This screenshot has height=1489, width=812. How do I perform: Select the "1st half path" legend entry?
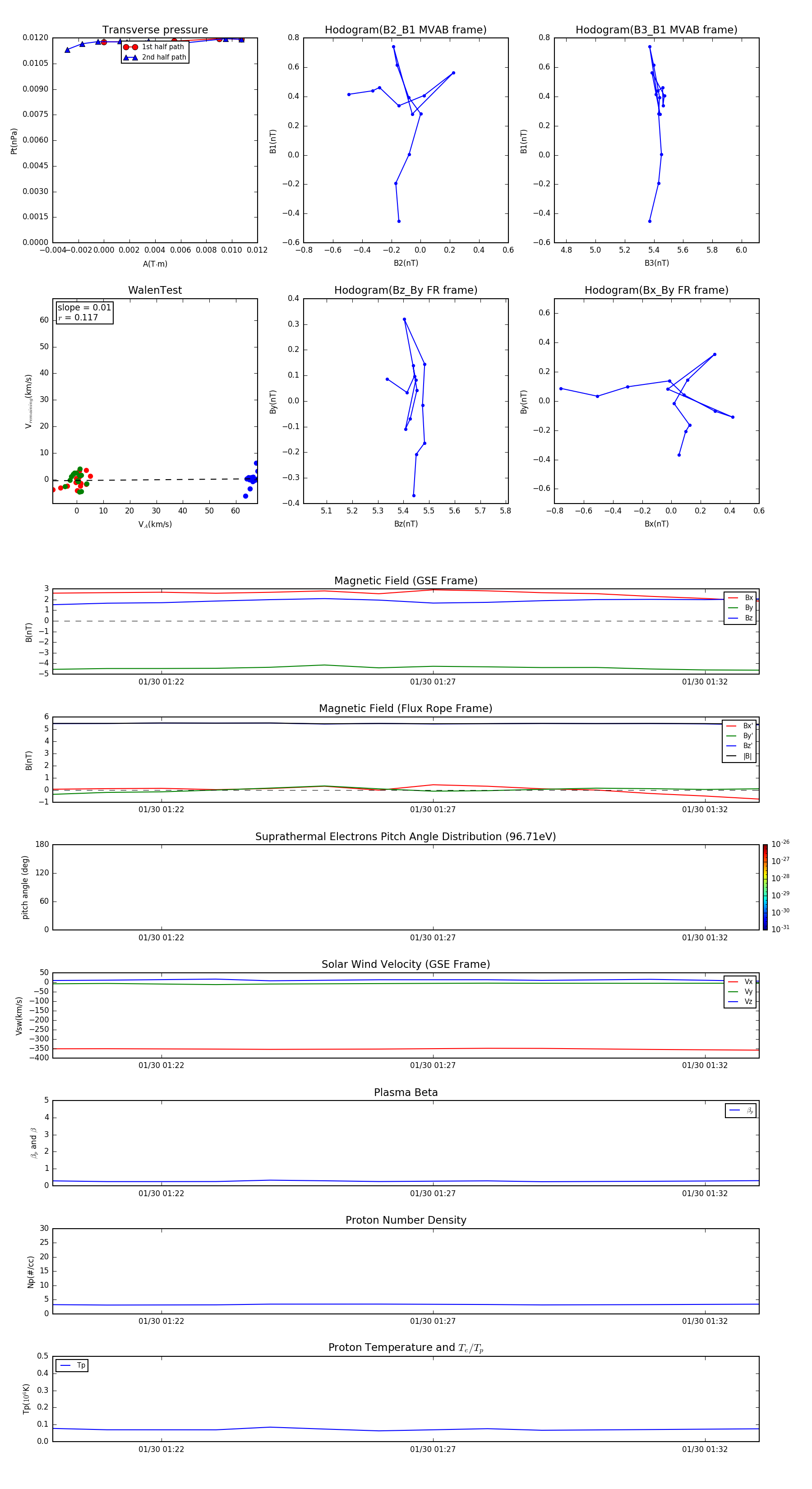(x=154, y=47)
